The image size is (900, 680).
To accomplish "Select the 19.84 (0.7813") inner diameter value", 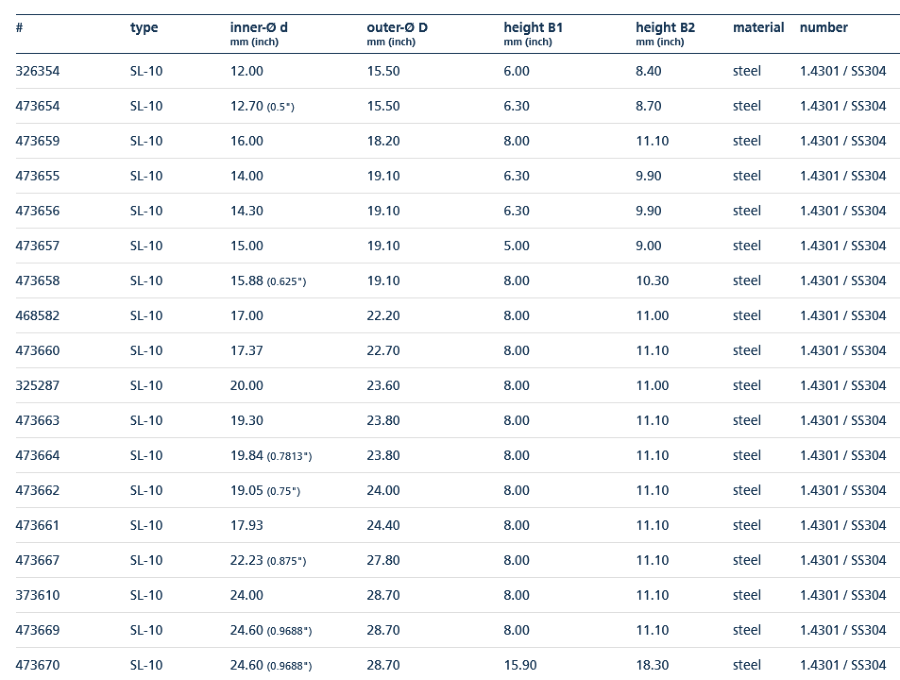I will pos(270,456).
